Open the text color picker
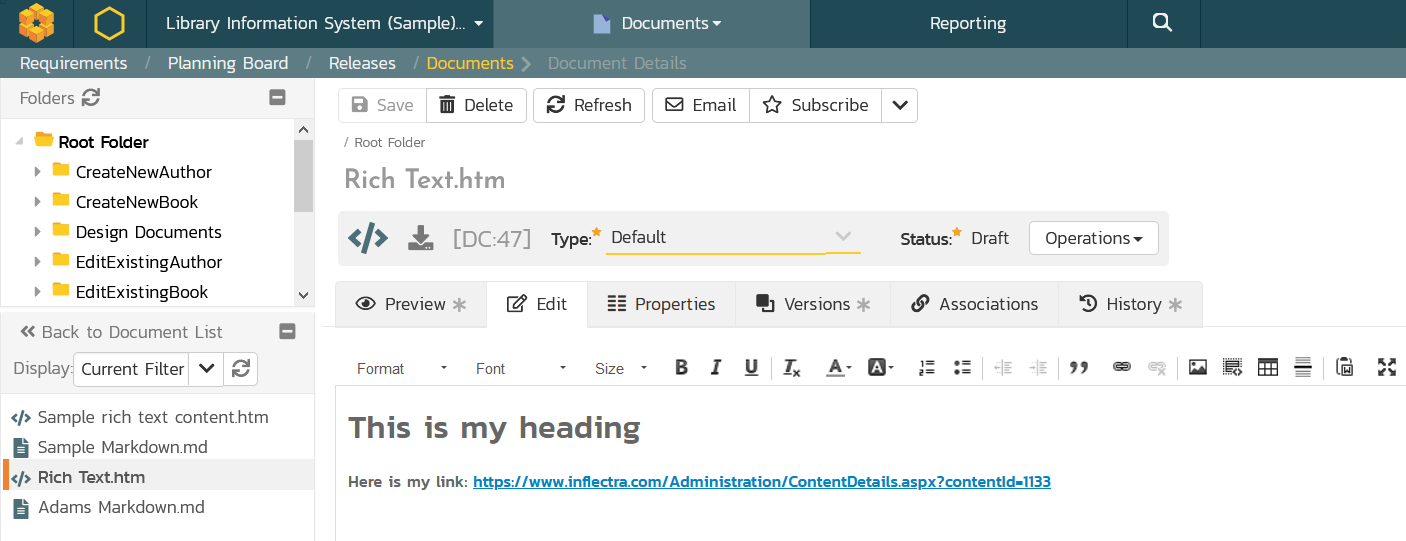 coord(838,368)
